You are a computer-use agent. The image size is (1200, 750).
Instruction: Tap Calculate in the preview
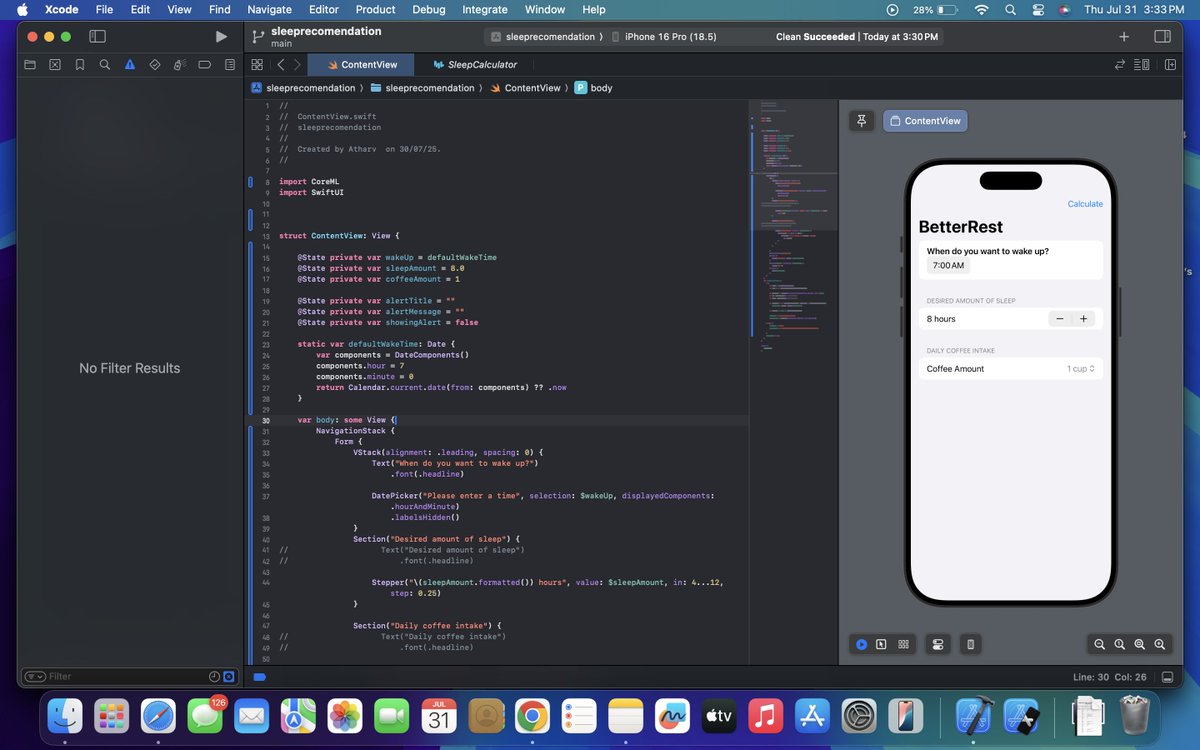click(1085, 204)
